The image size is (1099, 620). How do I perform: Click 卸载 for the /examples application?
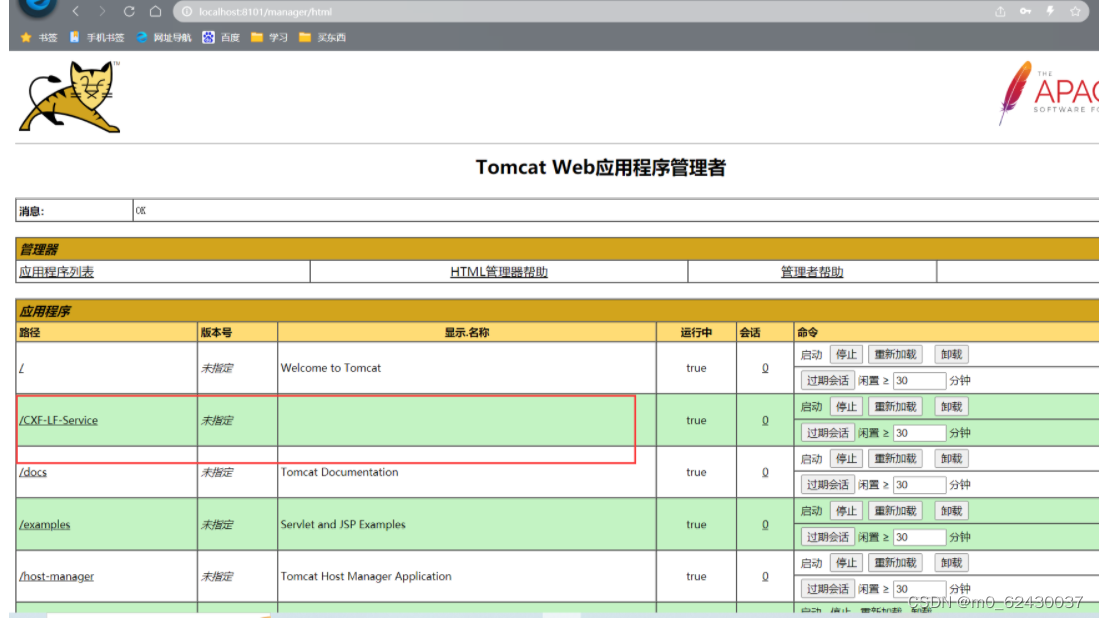tap(950, 510)
